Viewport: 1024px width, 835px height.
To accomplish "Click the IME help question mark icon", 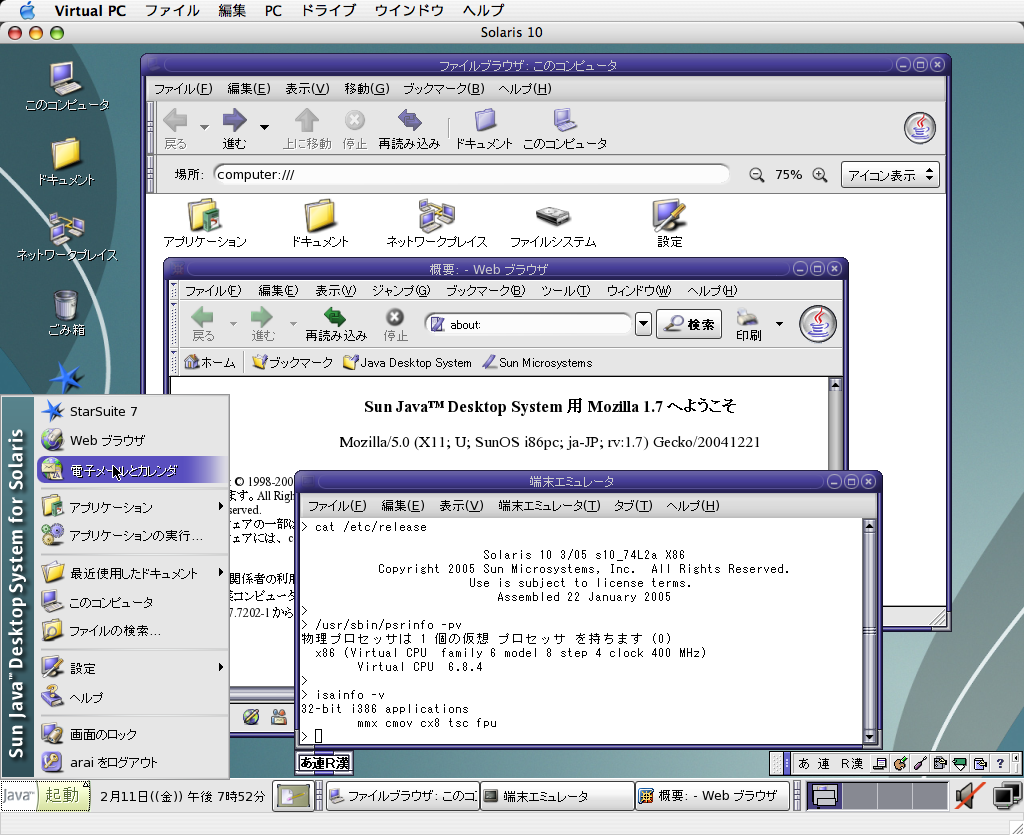I will pos(1000,763).
